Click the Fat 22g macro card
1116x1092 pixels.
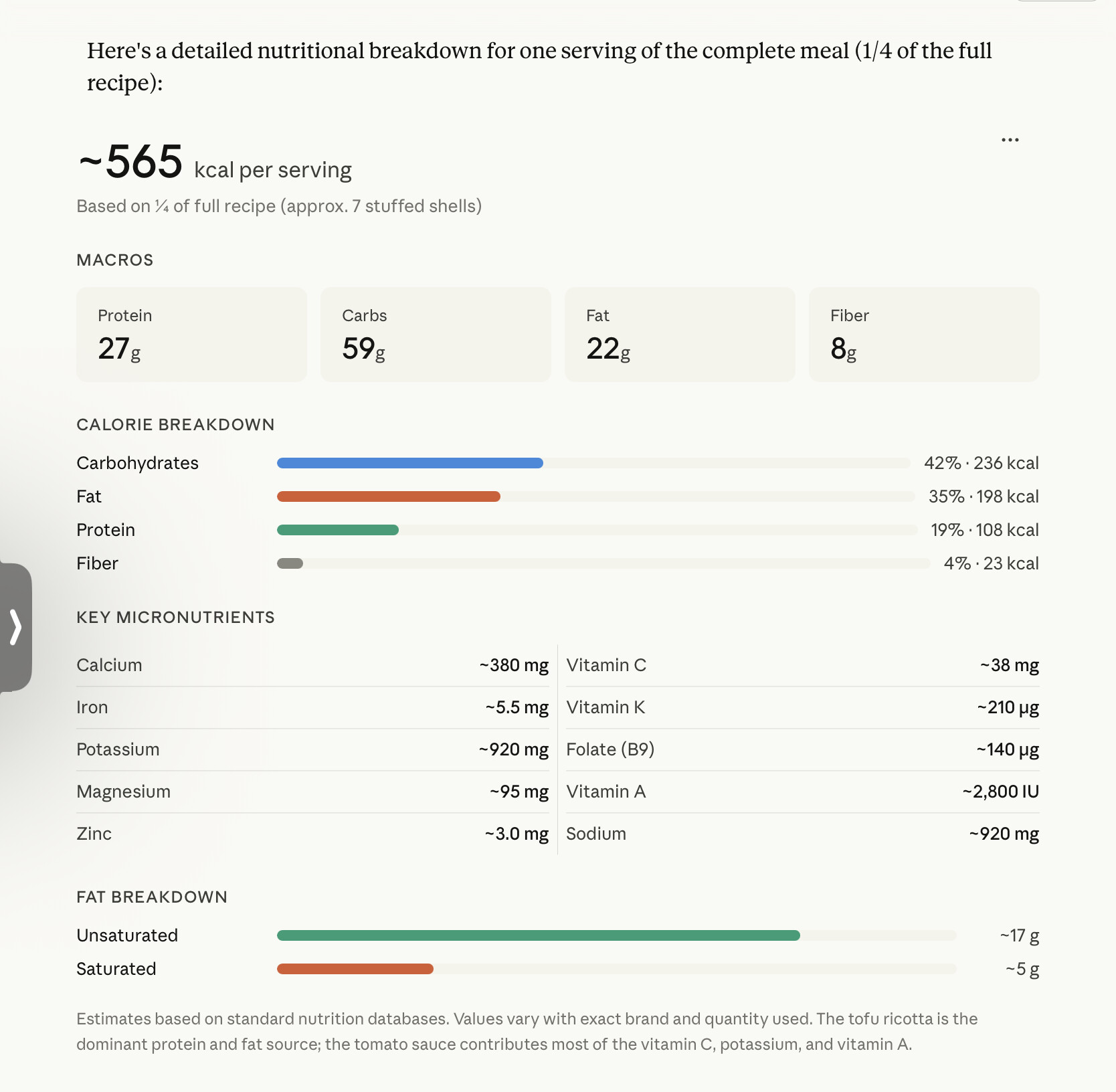(680, 335)
